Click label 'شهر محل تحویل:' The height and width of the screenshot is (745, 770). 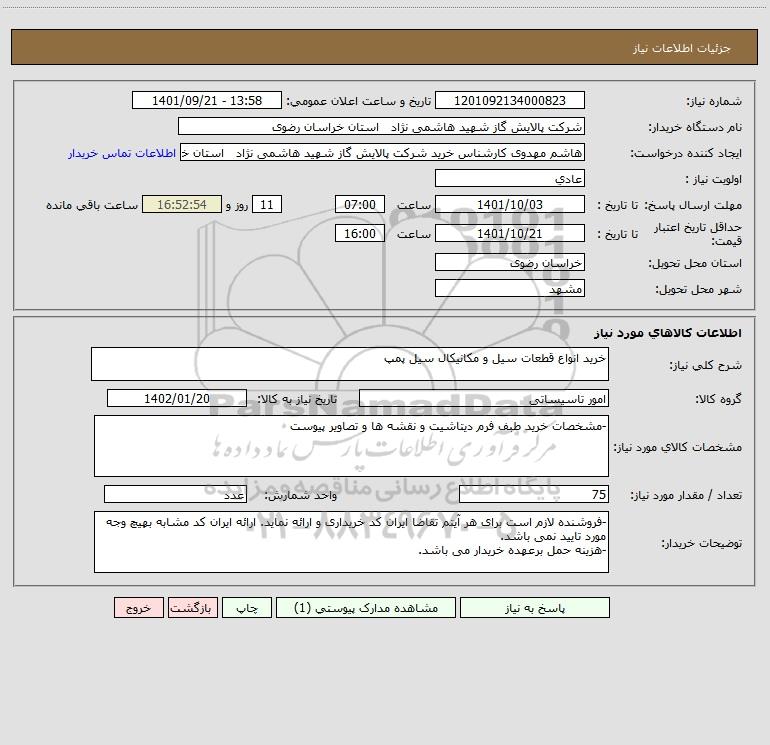(x=699, y=290)
